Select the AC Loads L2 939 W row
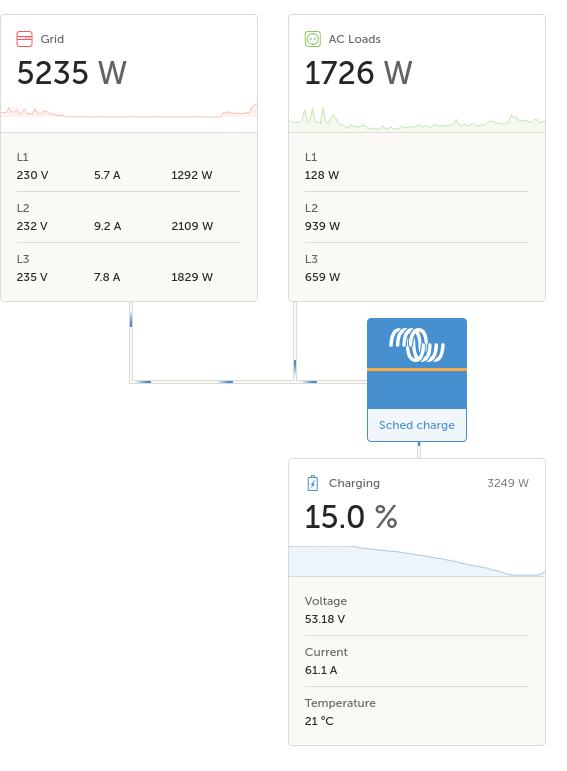 point(417,217)
